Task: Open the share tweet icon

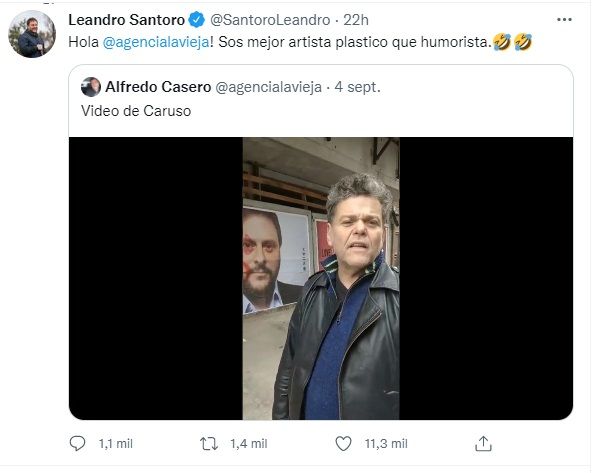Action: click(x=482, y=443)
